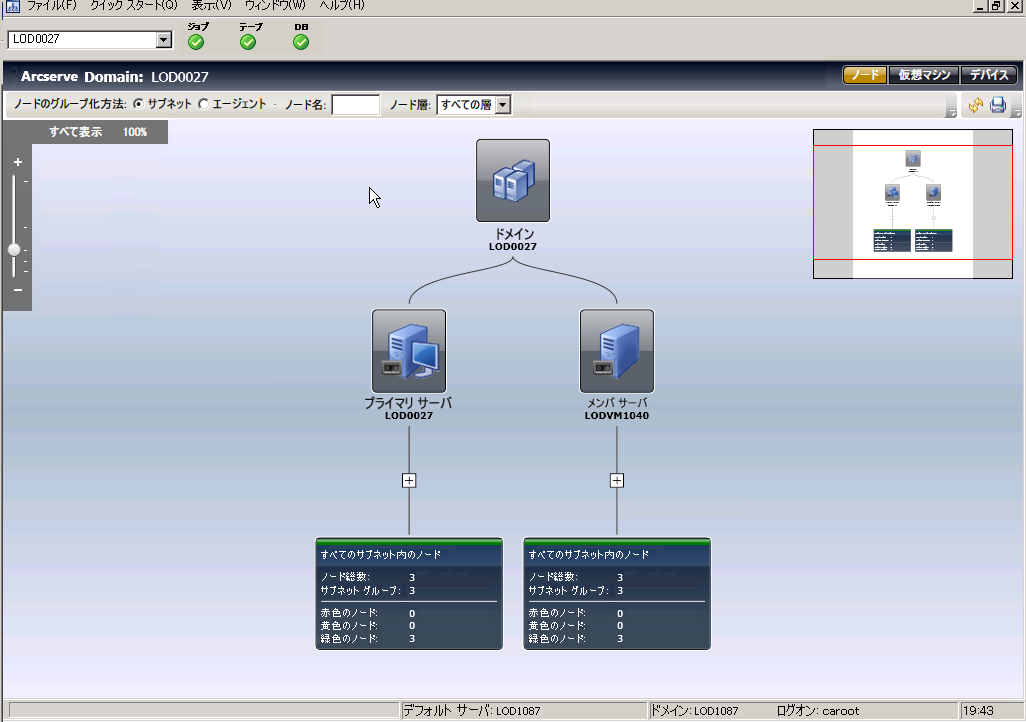Click the green tape status check icon

coord(248,43)
